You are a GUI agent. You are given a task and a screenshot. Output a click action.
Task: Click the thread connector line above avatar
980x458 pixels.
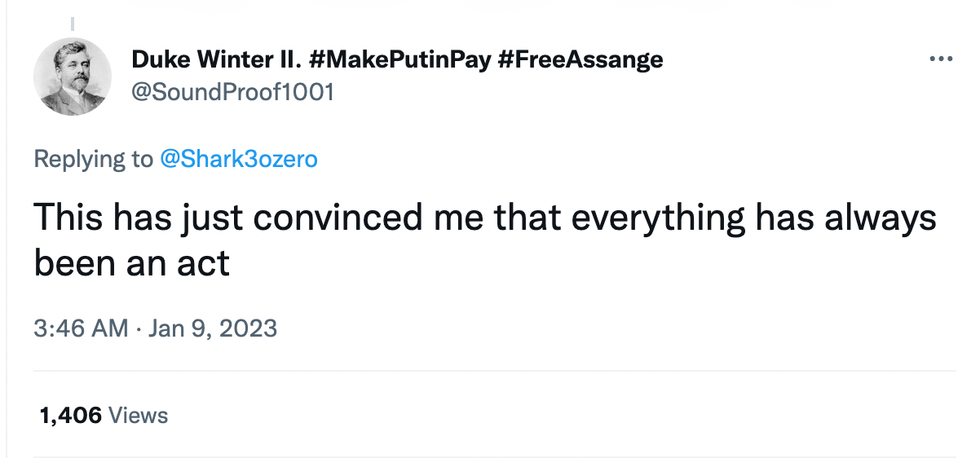pos(73,22)
